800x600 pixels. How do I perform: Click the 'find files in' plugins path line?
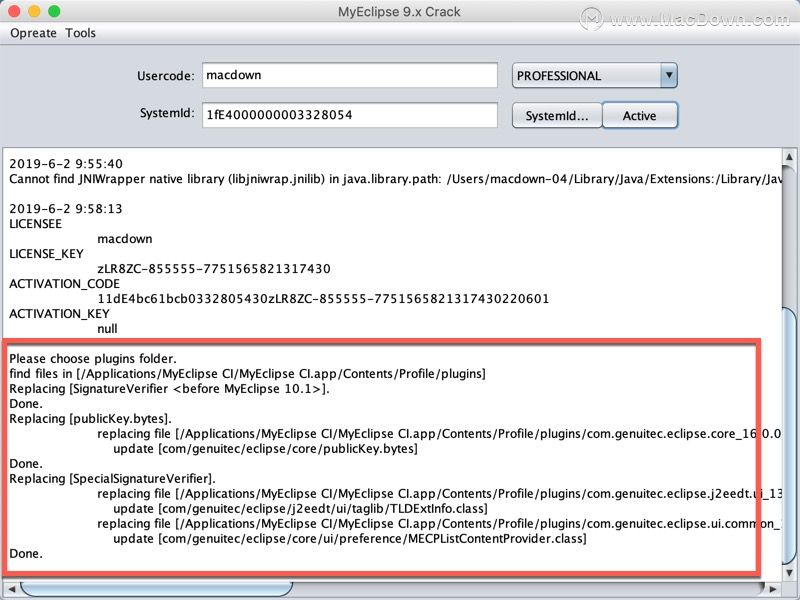point(247,374)
